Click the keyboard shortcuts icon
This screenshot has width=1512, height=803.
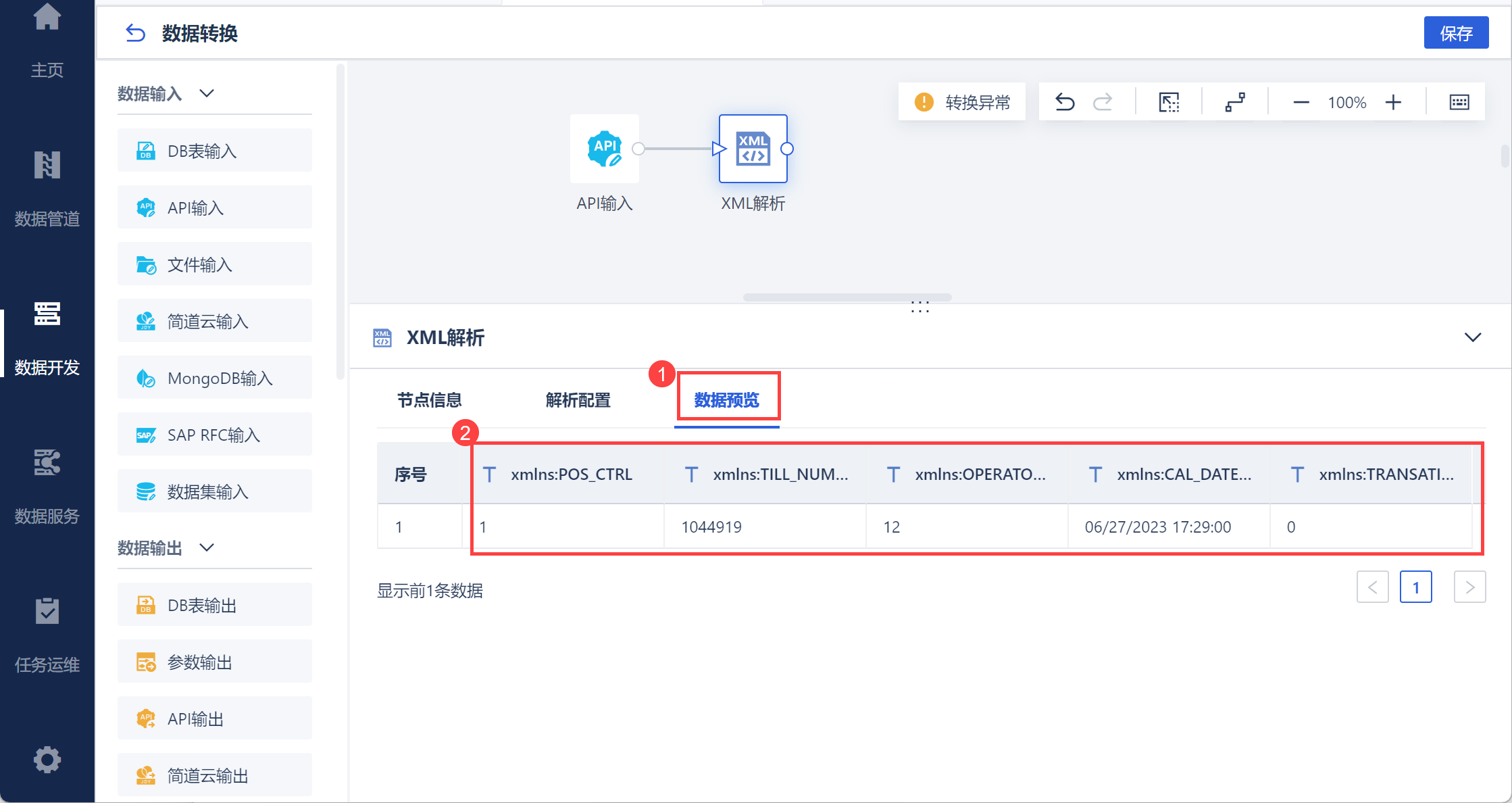1459,102
